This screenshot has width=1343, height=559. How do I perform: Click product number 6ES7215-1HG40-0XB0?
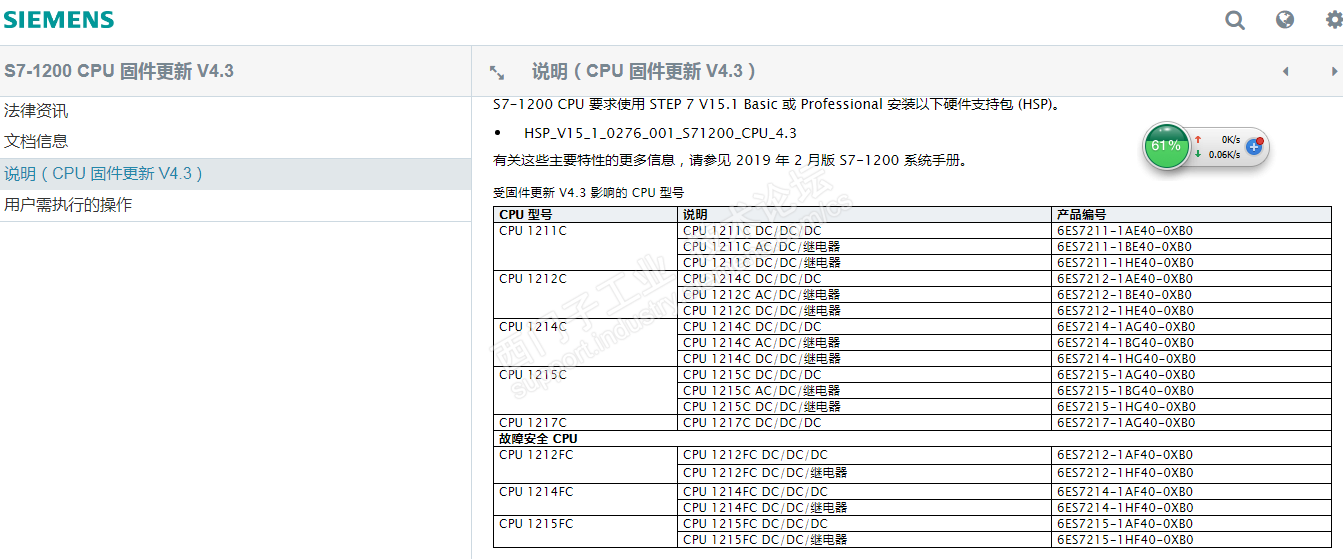click(1126, 407)
